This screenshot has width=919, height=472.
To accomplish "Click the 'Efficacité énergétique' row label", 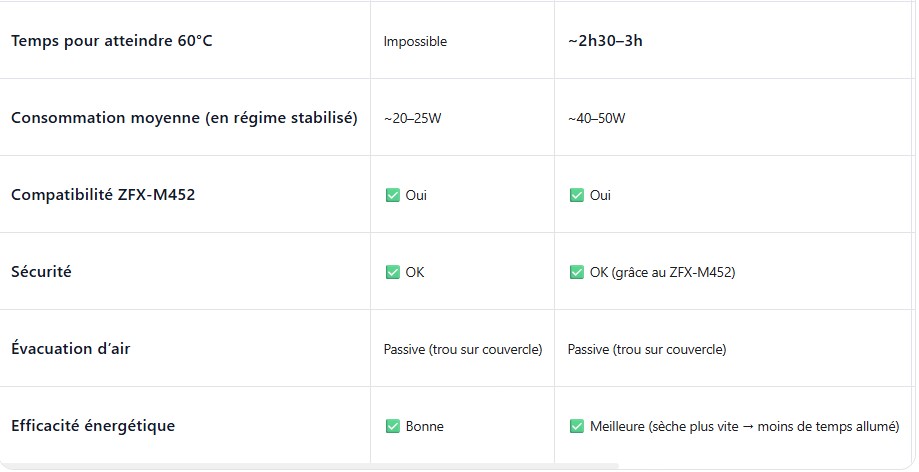I will [93, 426].
